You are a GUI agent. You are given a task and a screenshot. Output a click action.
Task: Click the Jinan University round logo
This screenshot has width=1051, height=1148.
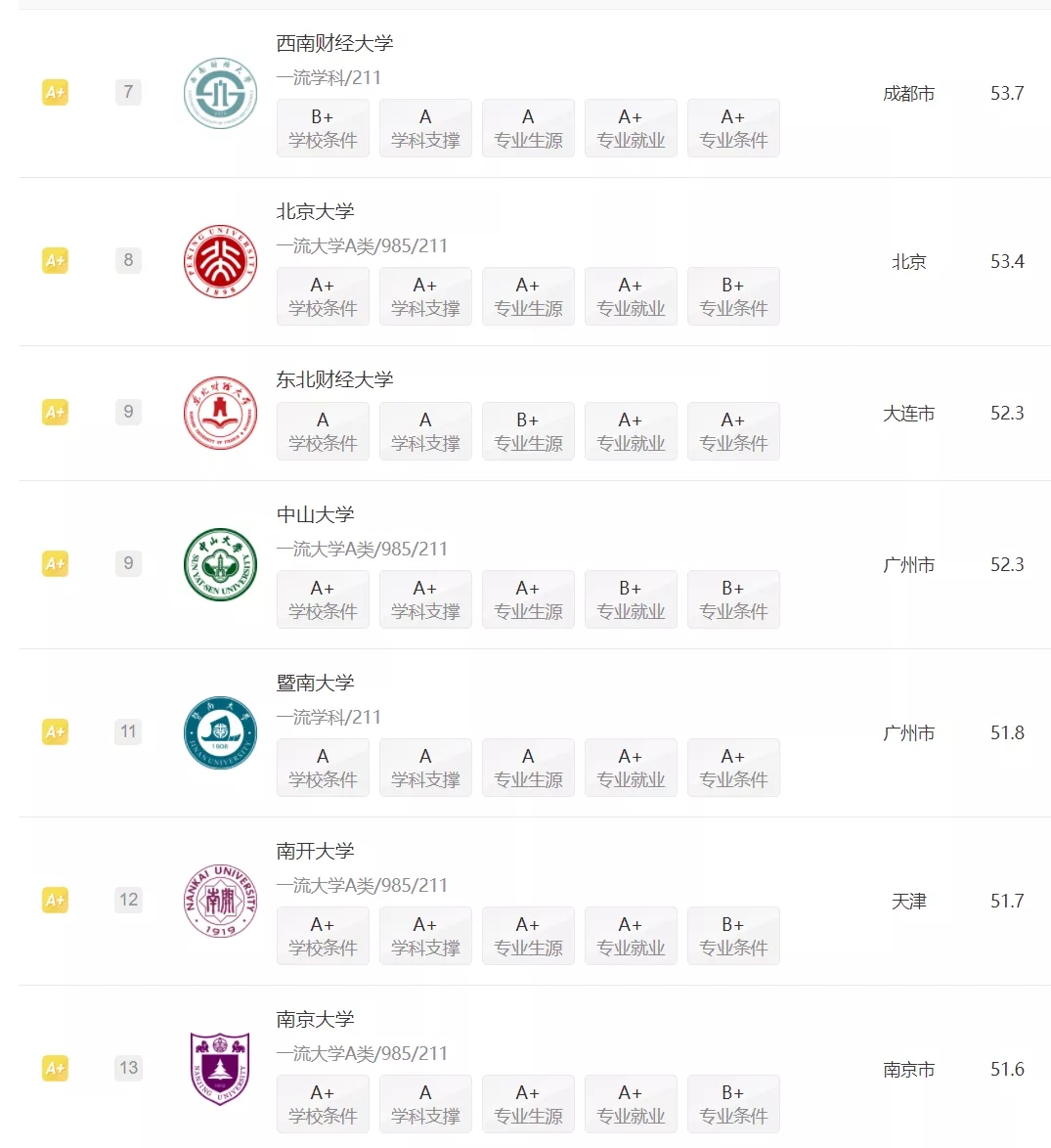pyautogui.click(x=220, y=732)
